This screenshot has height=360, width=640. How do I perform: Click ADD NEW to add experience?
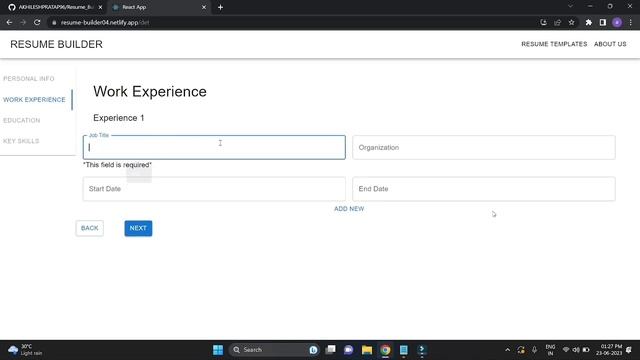pos(349,209)
